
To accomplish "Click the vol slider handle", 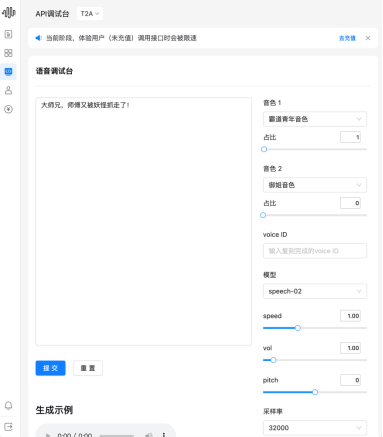I will [273, 360].
